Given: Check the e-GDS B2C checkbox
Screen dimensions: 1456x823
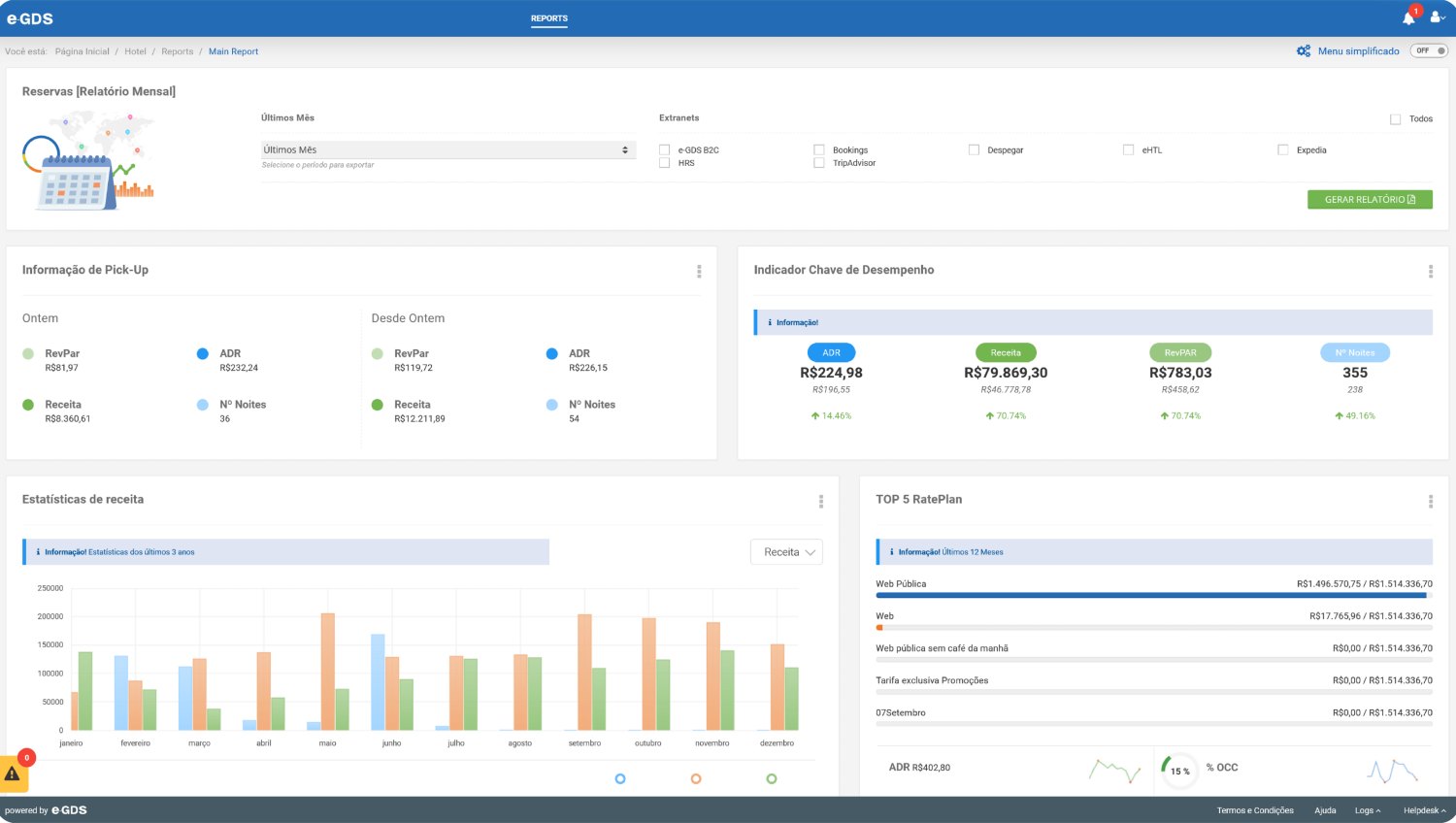Looking at the screenshot, I should pos(665,150).
